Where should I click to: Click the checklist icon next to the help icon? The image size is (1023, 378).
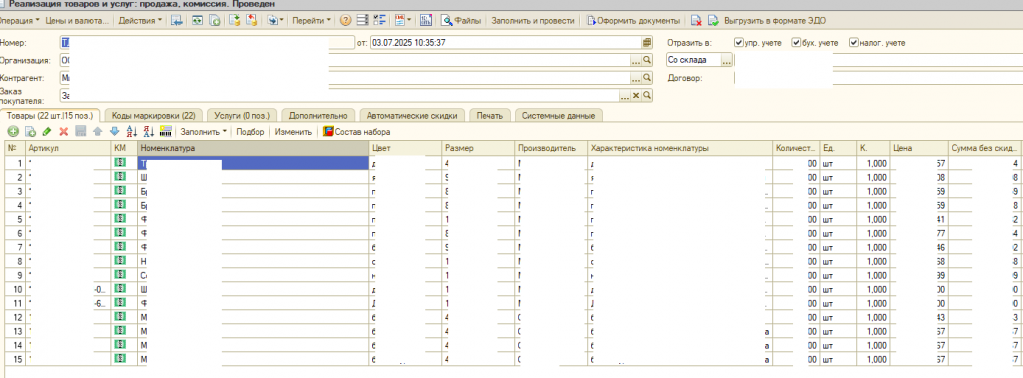pyautogui.click(x=380, y=20)
